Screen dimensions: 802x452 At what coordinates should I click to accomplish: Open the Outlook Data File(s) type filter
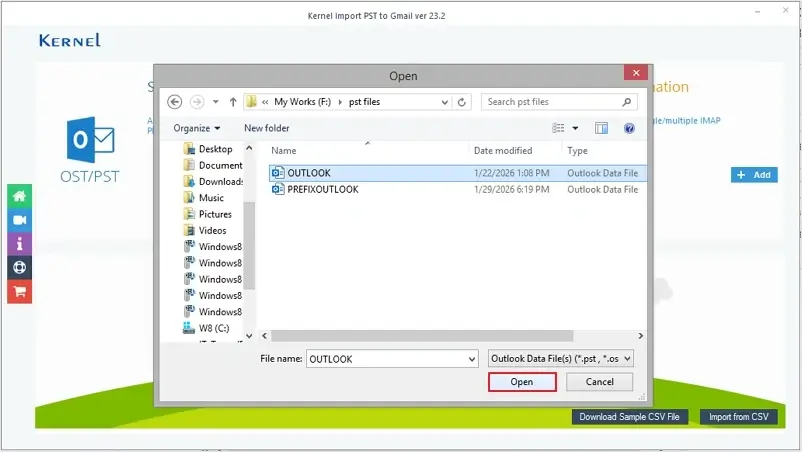561,358
